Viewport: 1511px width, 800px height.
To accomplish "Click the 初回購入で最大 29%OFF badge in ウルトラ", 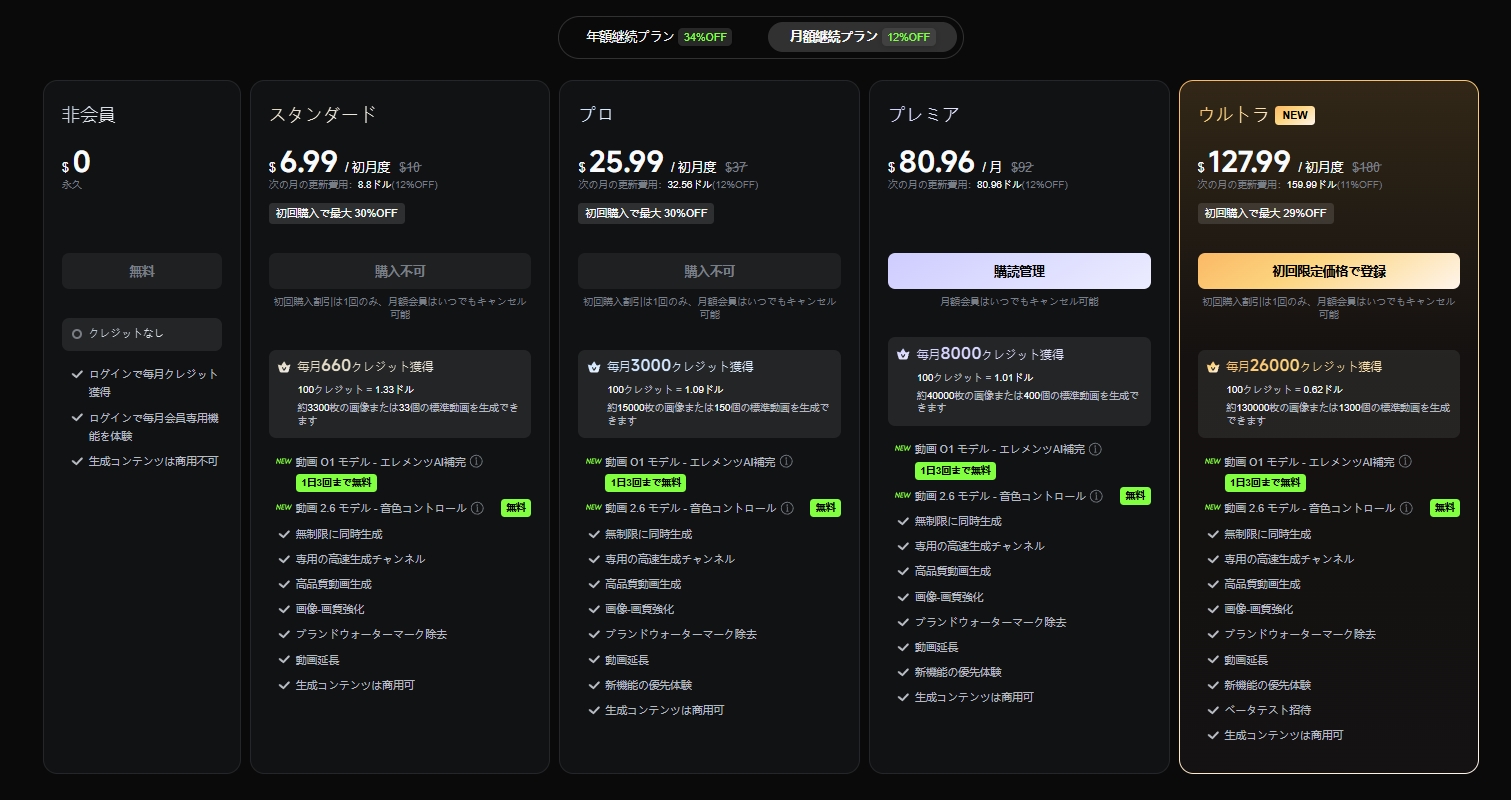I will pos(1265,213).
